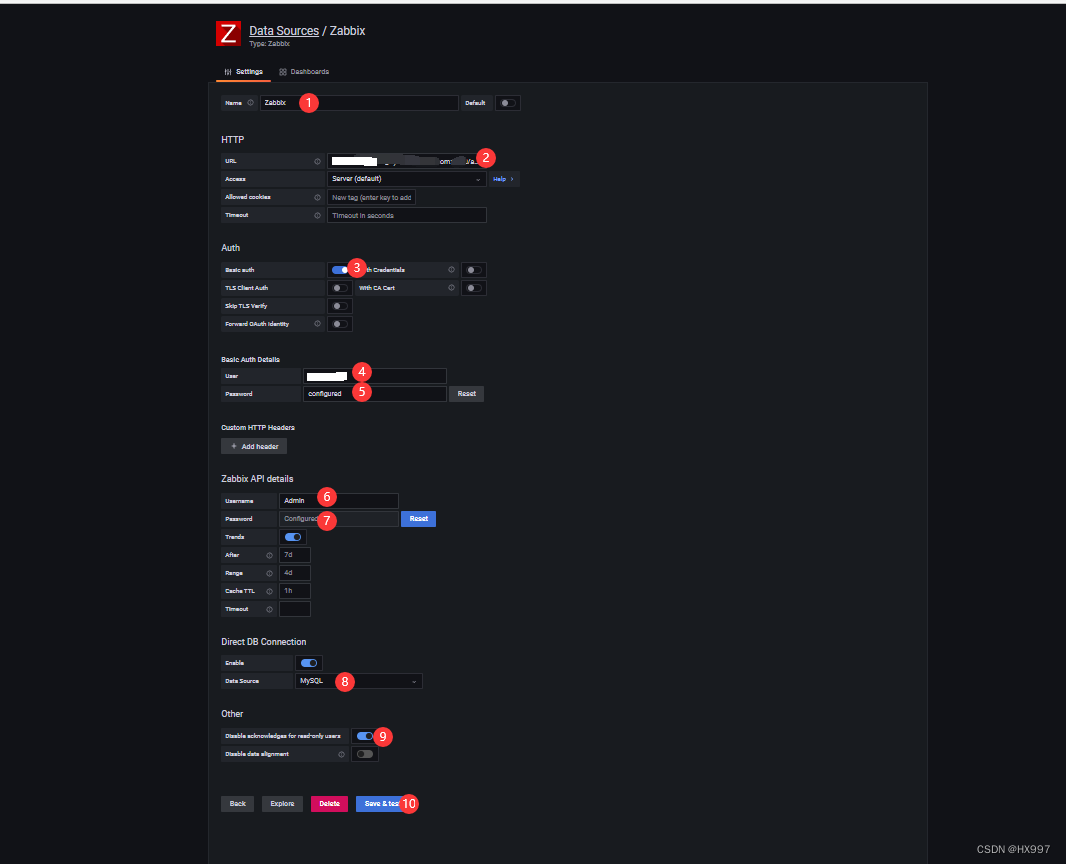Switch to the Dashboards tab
The width and height of the screenshot is (1066, 864).
coord(304,71)
